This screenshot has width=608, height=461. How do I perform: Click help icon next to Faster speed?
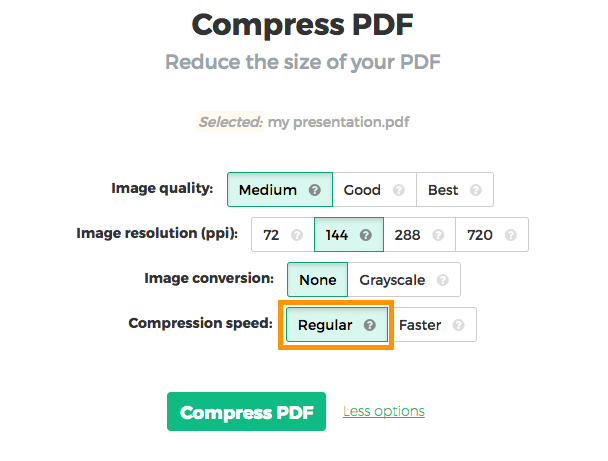pos(458,325)
